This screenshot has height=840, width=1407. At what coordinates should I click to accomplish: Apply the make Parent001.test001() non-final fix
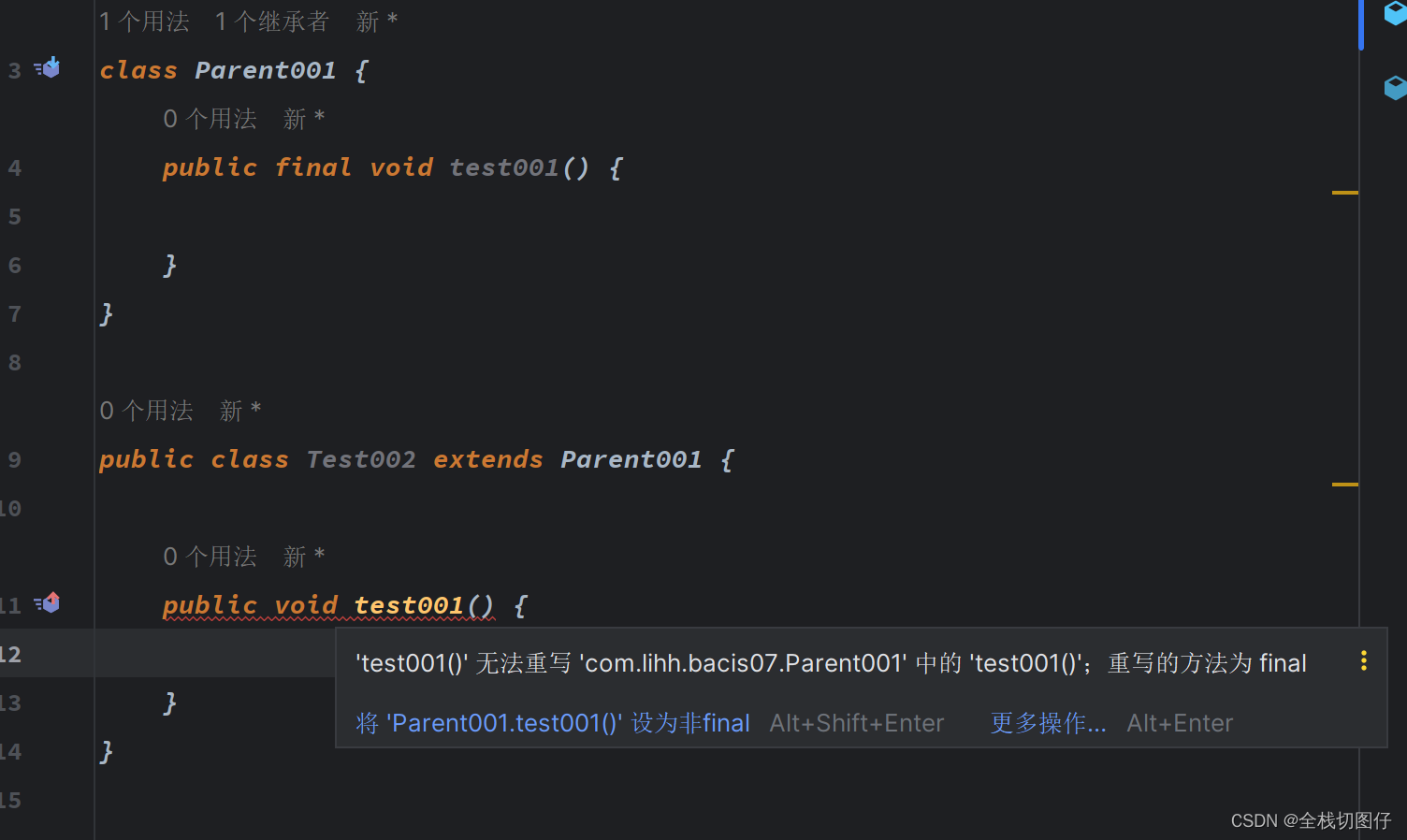[553, 723]
